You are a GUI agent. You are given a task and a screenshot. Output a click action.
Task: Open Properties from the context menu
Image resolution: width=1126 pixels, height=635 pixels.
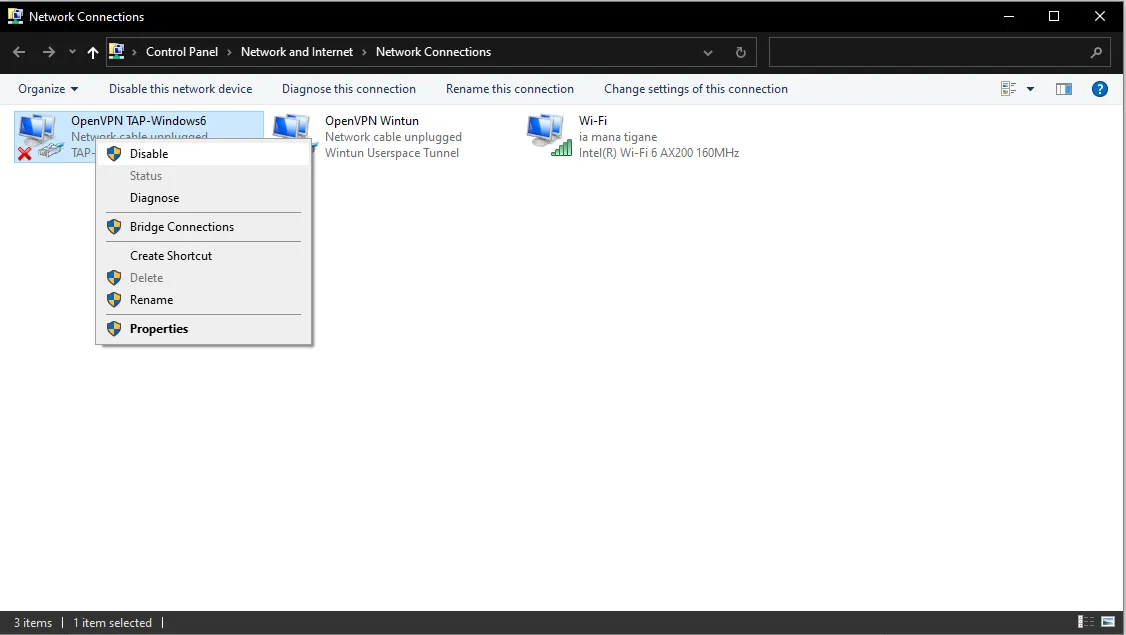(x=204, y=329)
